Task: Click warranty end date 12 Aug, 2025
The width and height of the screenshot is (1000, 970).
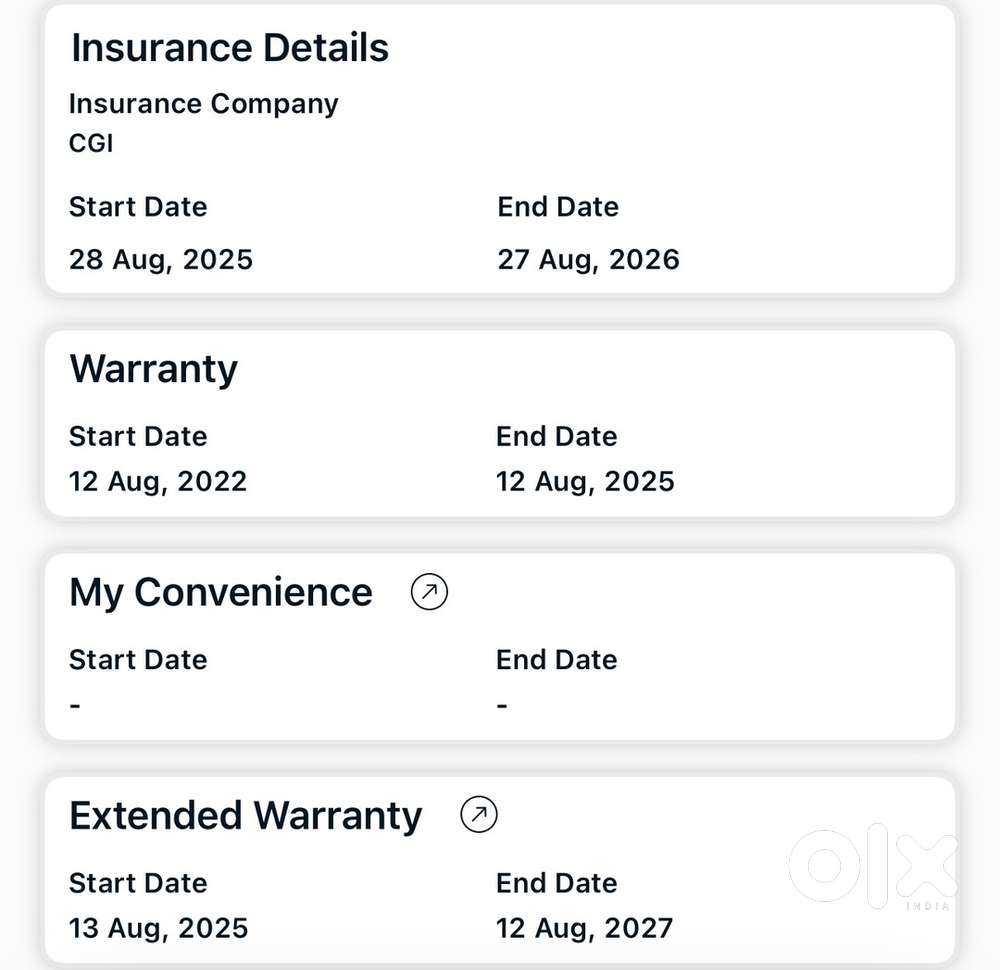Action: tap(585, 481)
